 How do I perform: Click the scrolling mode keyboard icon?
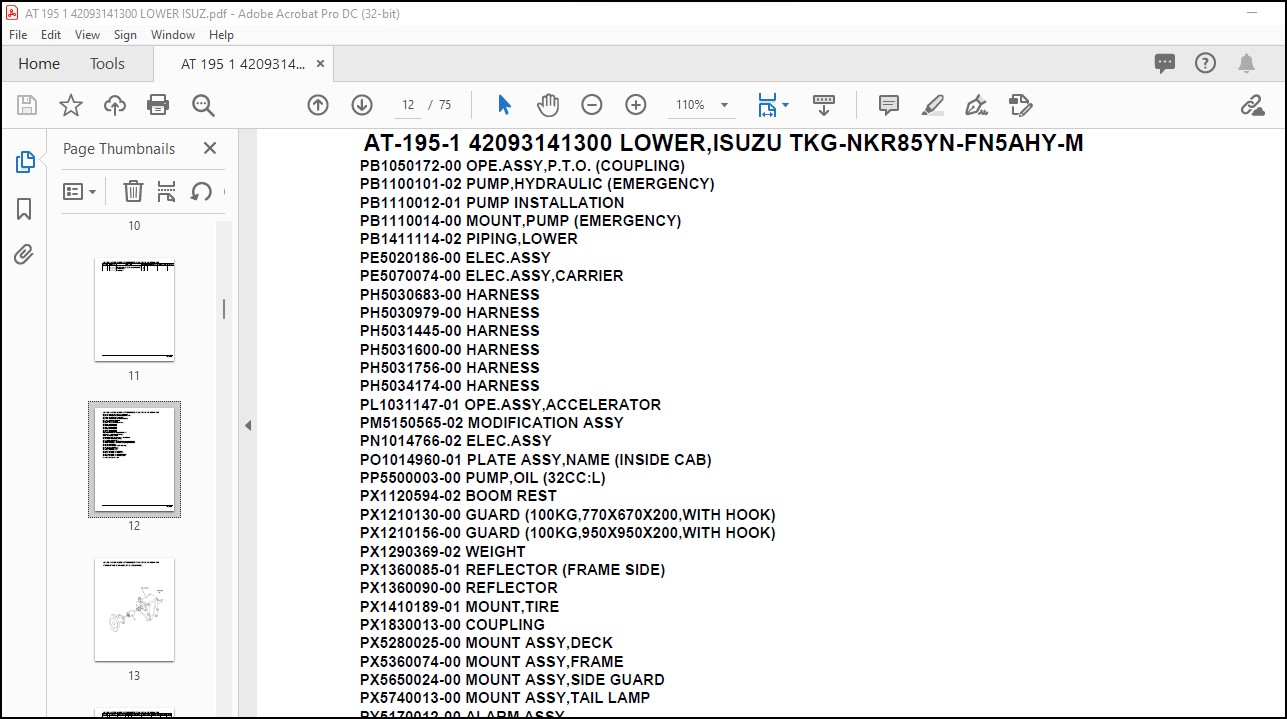824,105
